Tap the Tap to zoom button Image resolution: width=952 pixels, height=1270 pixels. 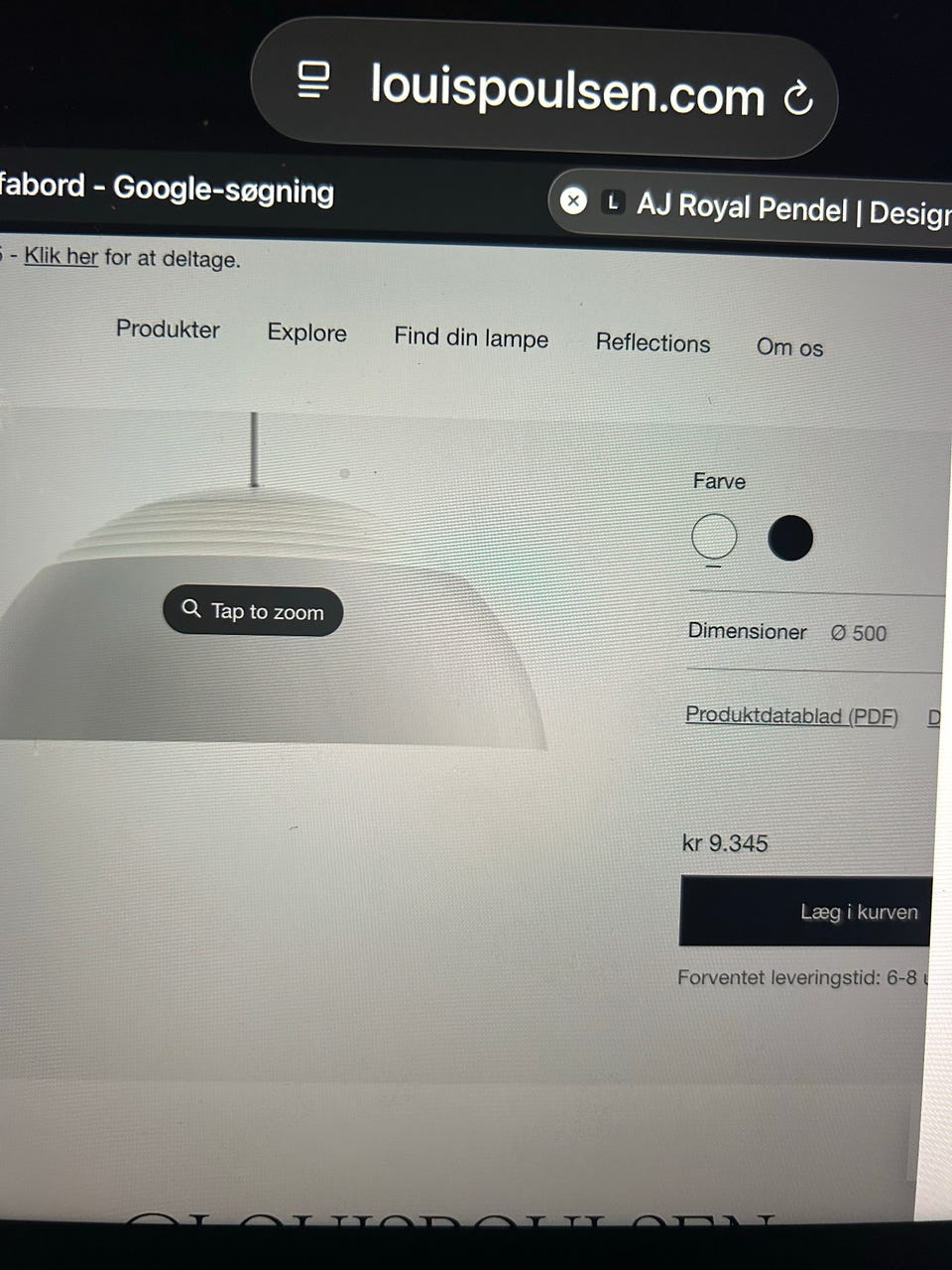253,611
